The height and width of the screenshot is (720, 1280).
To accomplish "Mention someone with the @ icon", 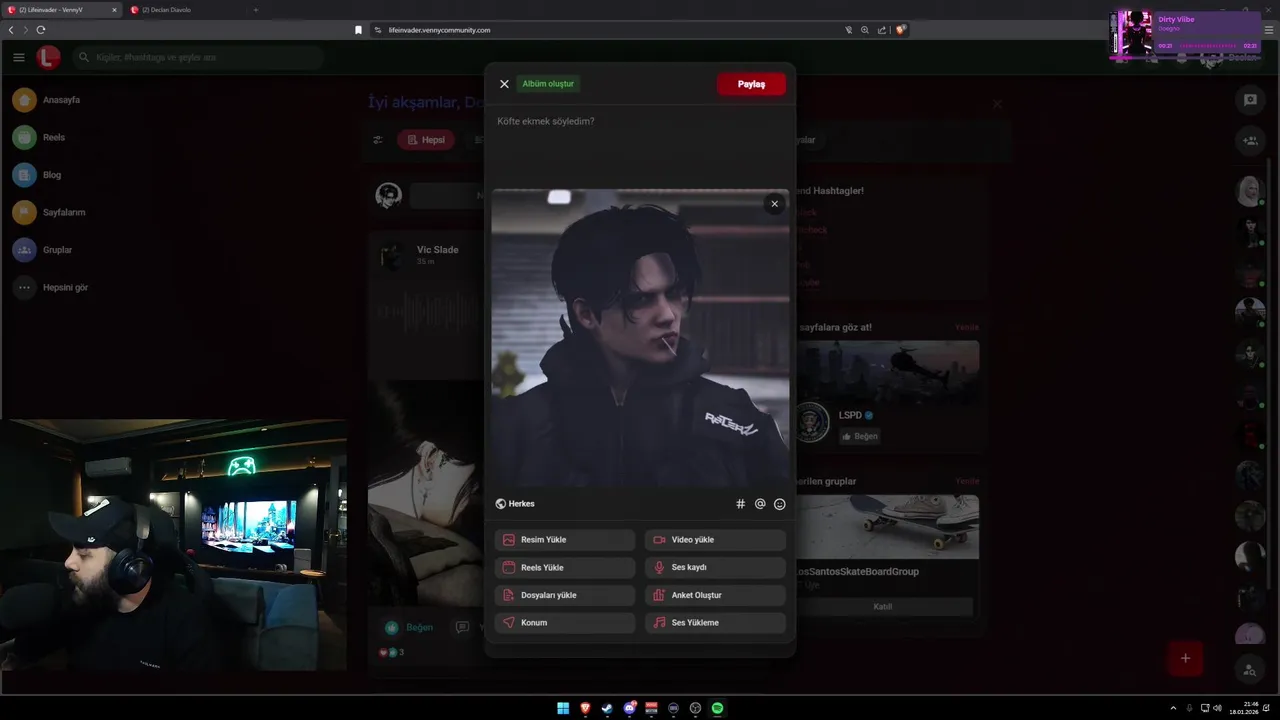I will tap(760, 504).
